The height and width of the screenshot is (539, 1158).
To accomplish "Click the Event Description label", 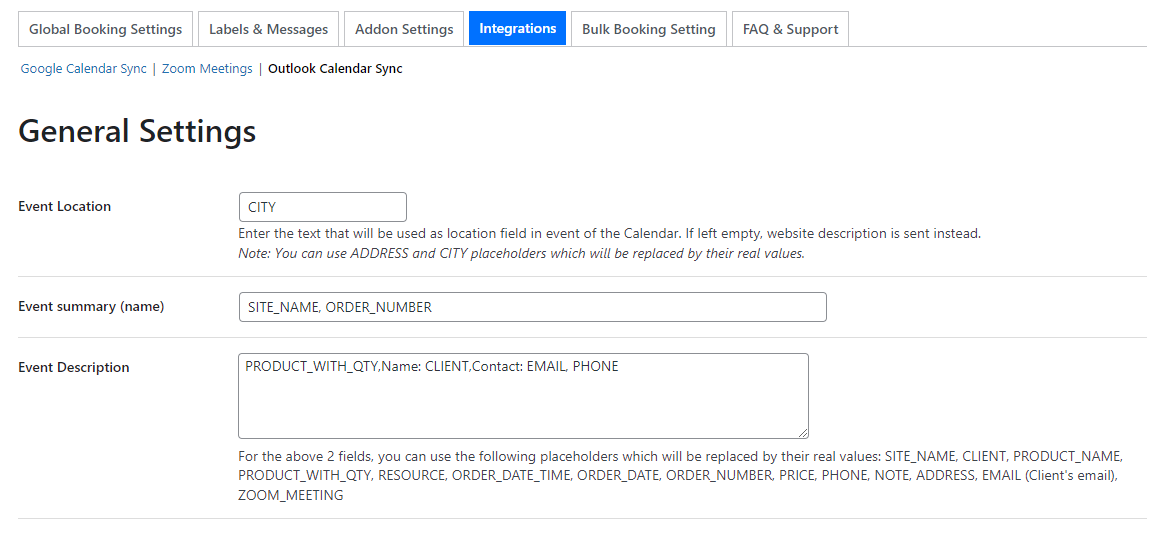I will 74,368.
